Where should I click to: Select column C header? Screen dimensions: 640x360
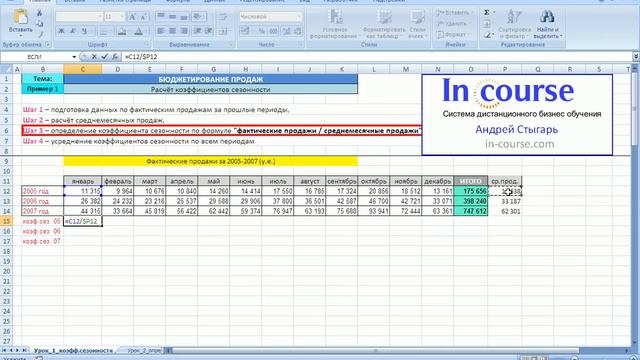click(83, 69)
